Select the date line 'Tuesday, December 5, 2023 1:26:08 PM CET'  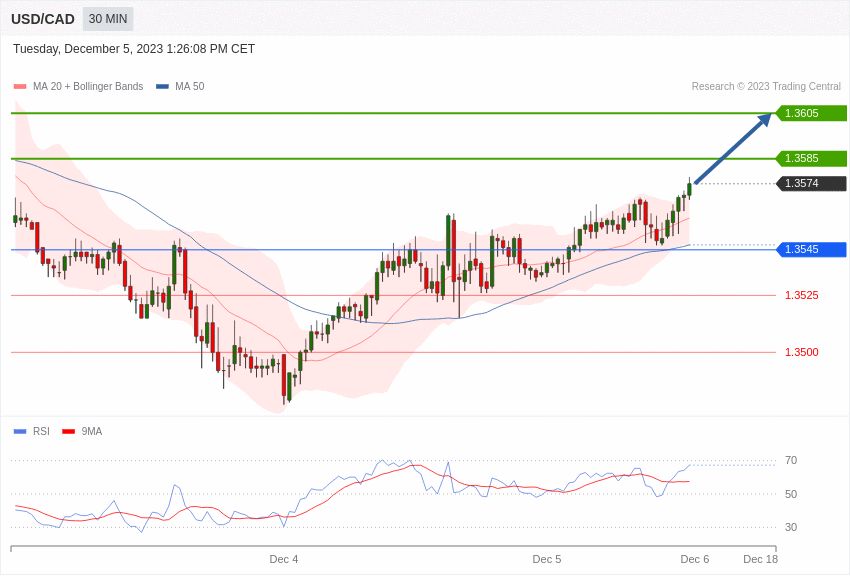(x=134, y=49)
